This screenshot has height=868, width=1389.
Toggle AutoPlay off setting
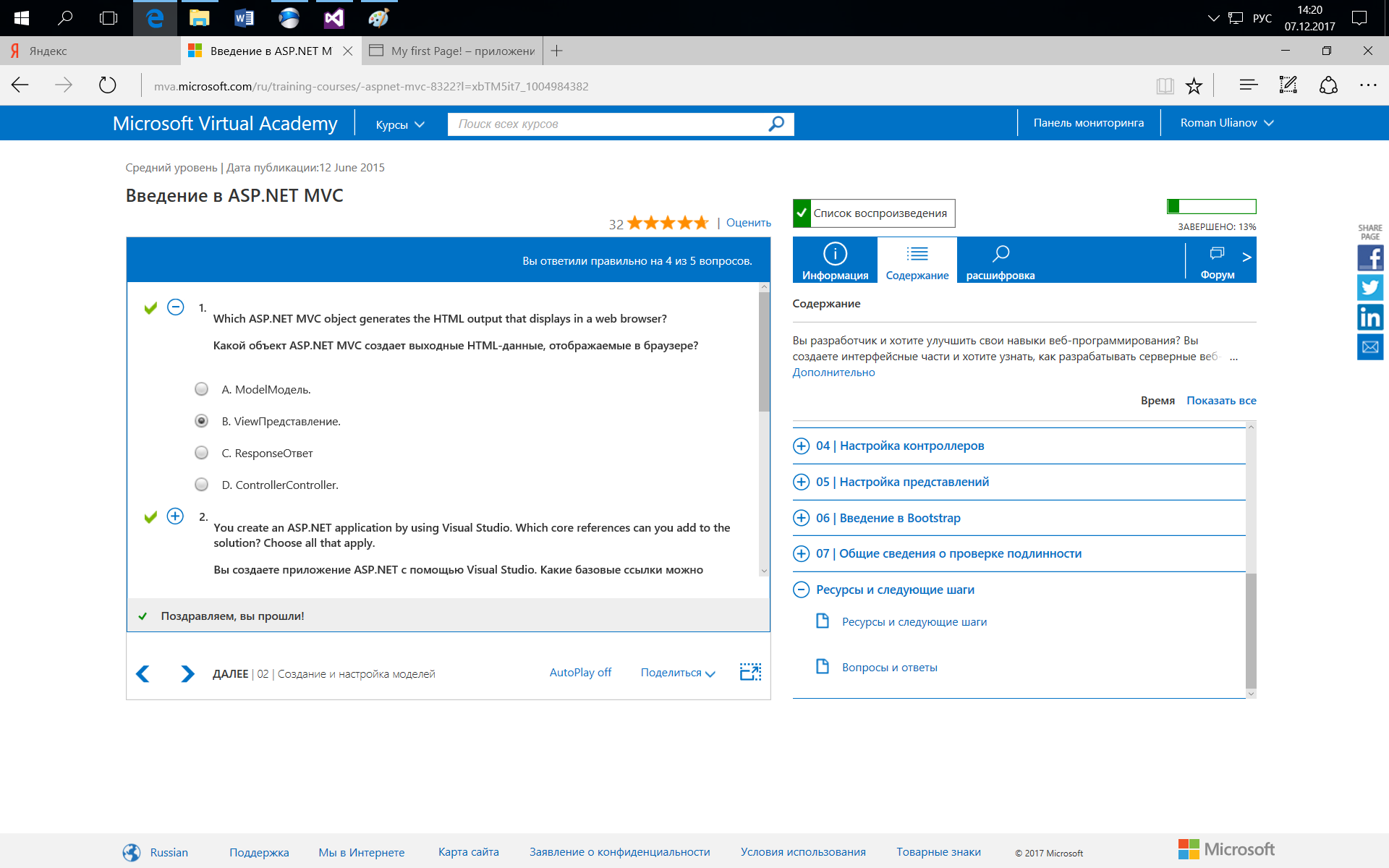point(580,673)
